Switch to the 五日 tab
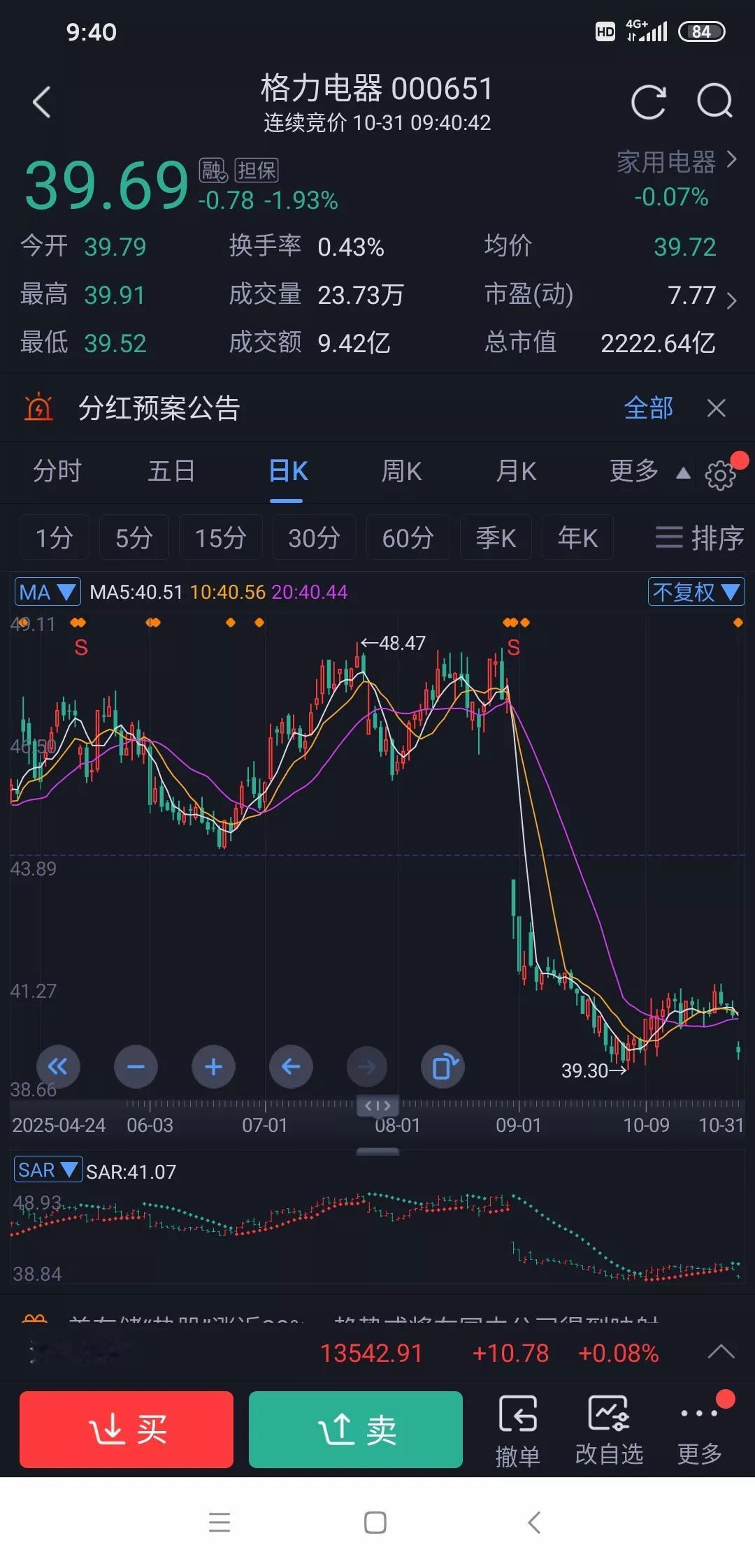The image size is (755, 1568). [171, 471]
